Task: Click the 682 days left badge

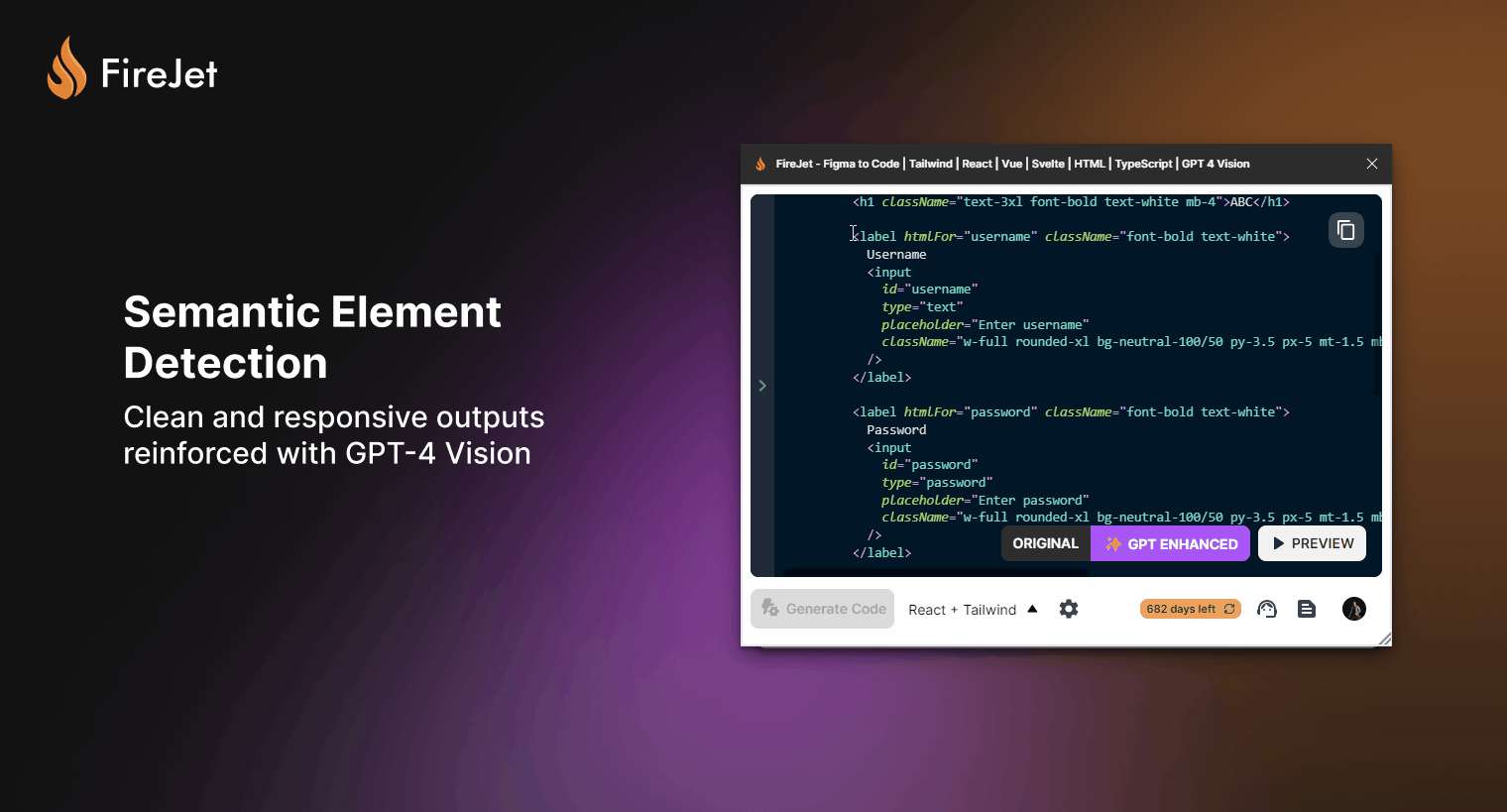Action: [1191, 609]
